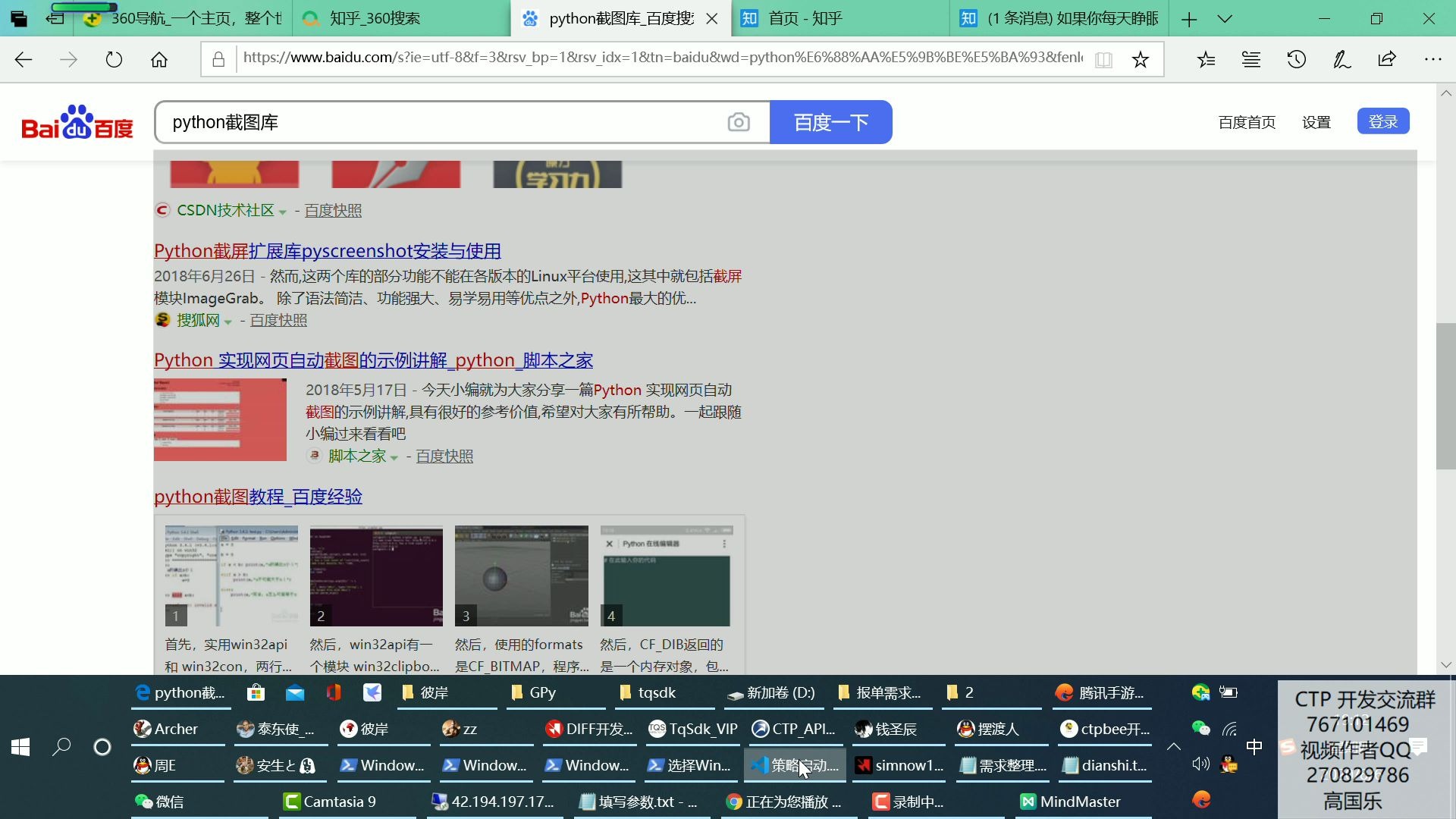
Task: Close the python截图库 tab
Action: (x=712, y=19)
